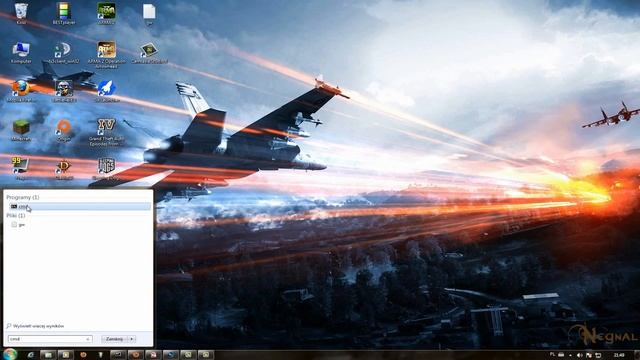Image resolution: width=640 pixels, height=360 pixels.
Task: Open the Mozilla Firefox desktop shortcut
Action: click(21, 91)
